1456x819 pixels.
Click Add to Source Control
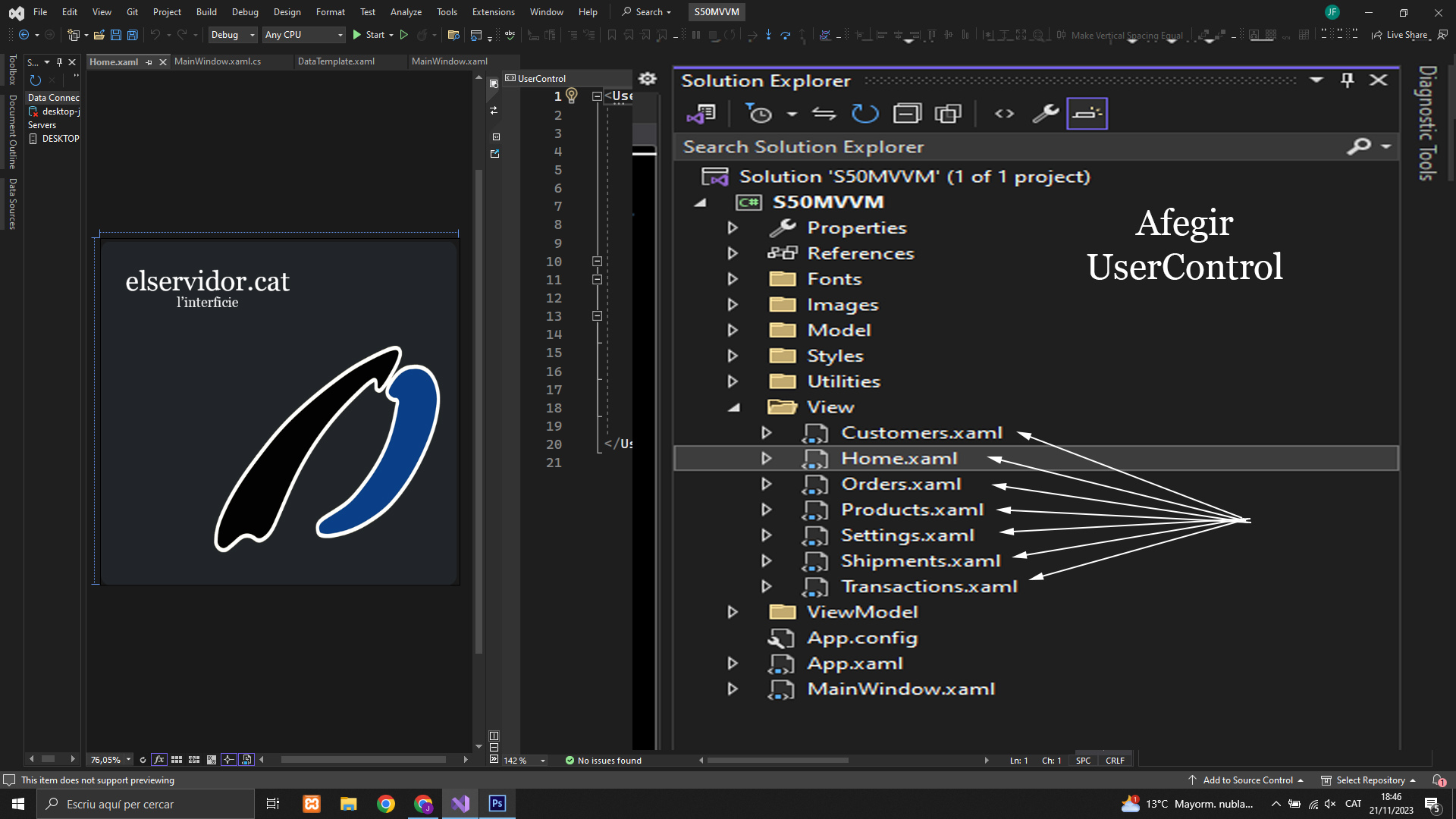[x=1247, y=780]
